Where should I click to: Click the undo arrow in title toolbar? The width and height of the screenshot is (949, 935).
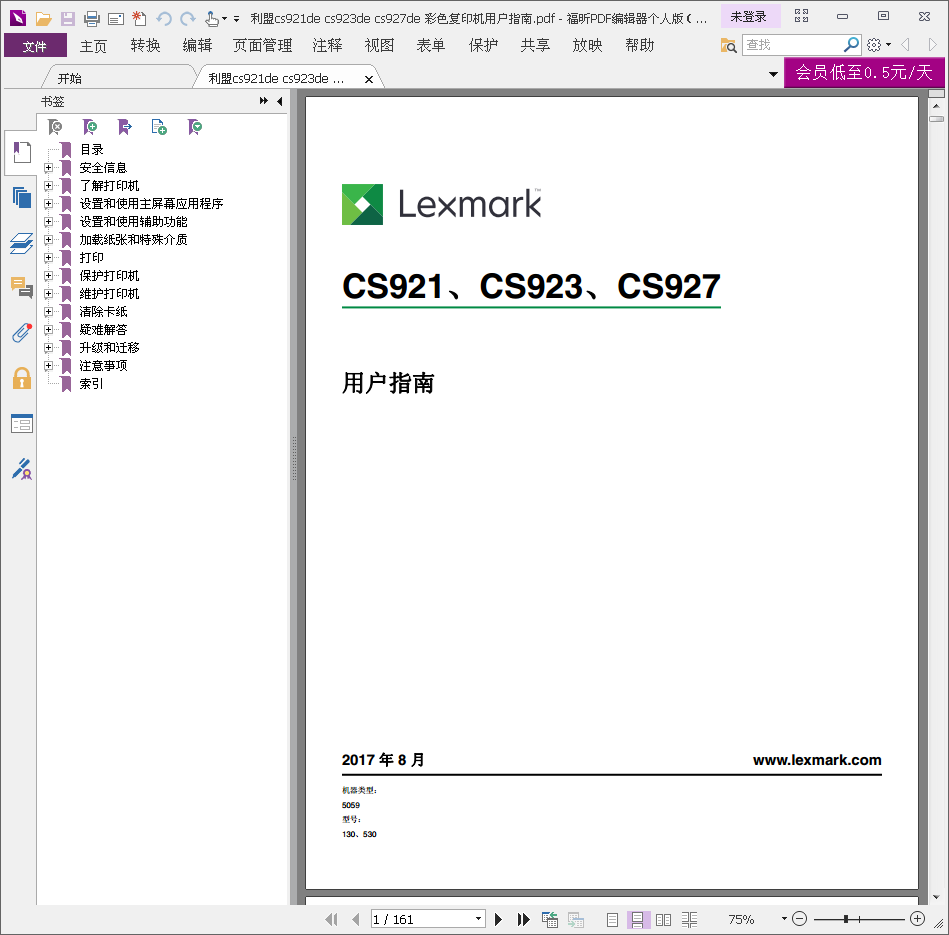pyautogui.click(x=163, y=19)
